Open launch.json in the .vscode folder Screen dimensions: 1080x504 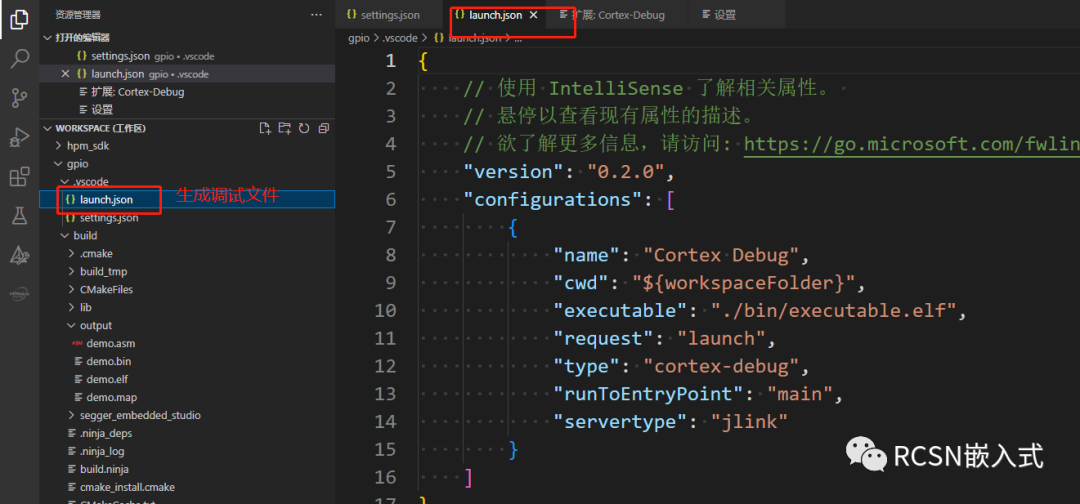point(187,200)
